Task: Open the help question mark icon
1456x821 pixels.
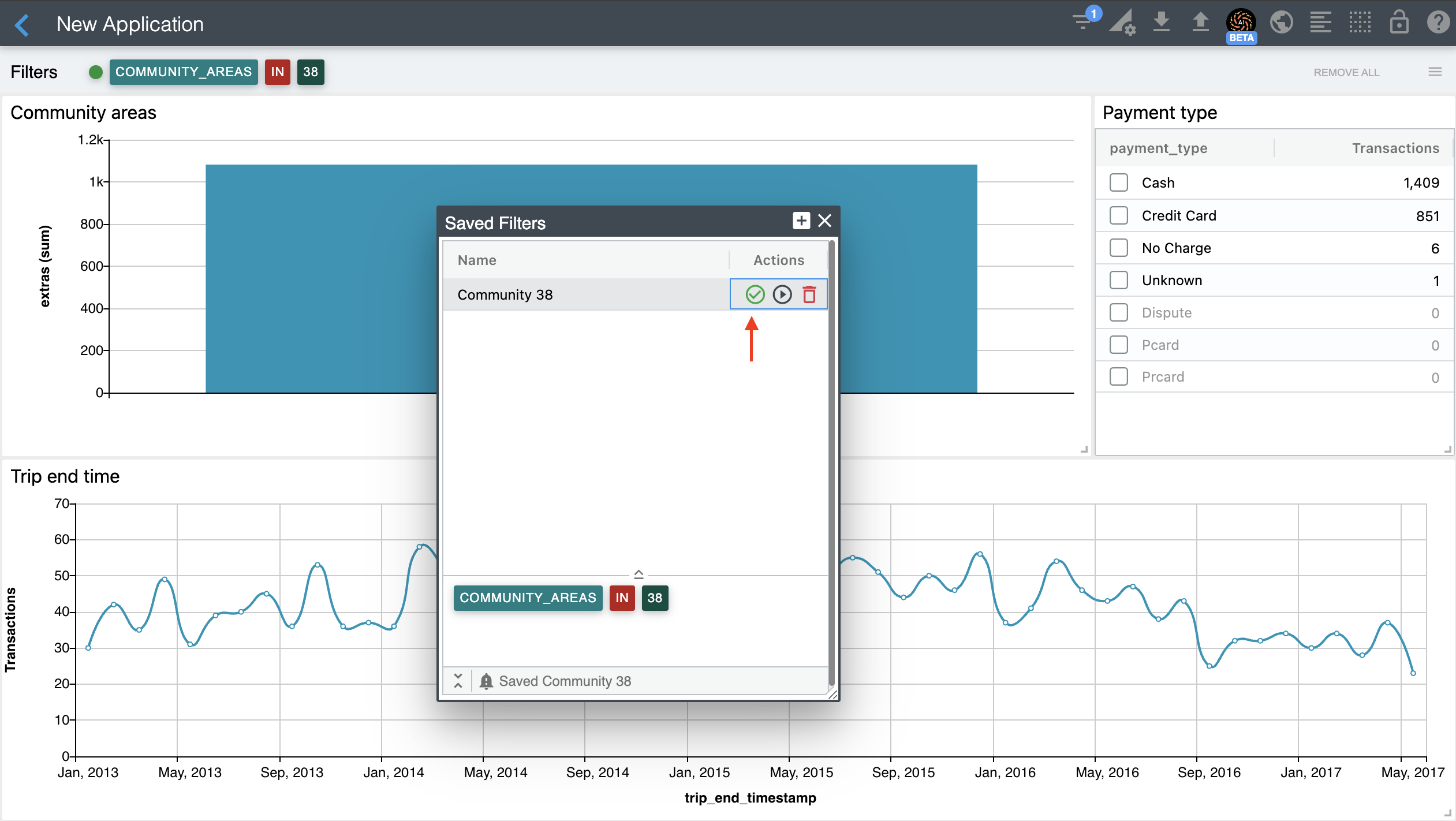Action: [1438, 23]
